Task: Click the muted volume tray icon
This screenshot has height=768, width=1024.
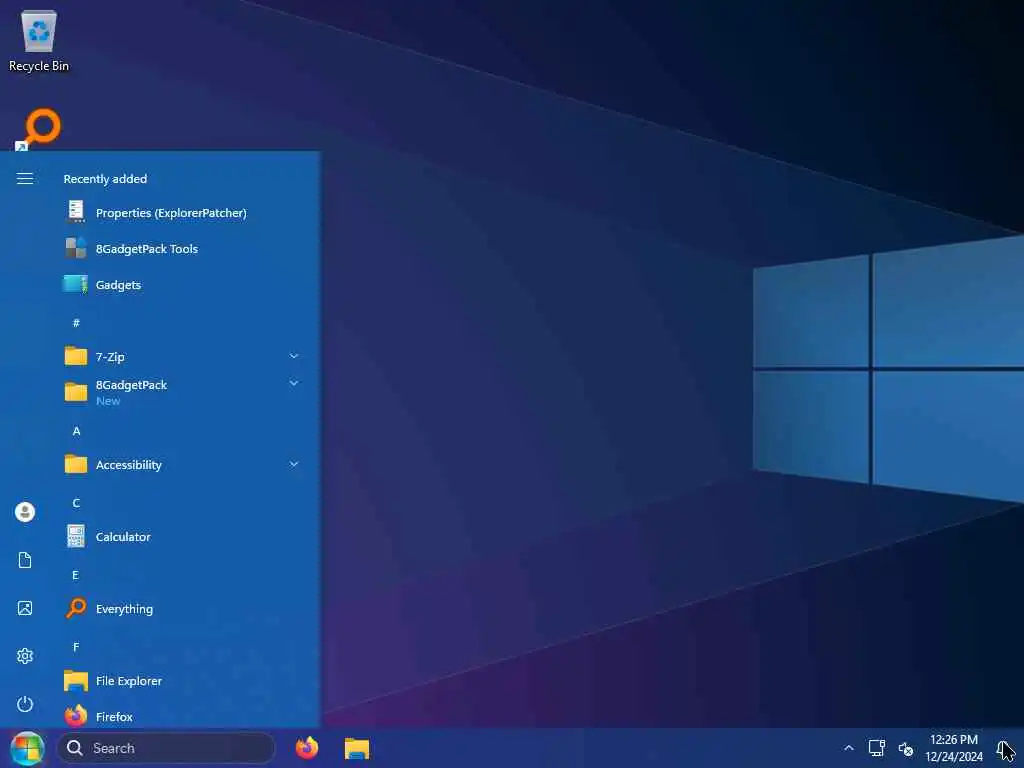Action: coord(906,748)
